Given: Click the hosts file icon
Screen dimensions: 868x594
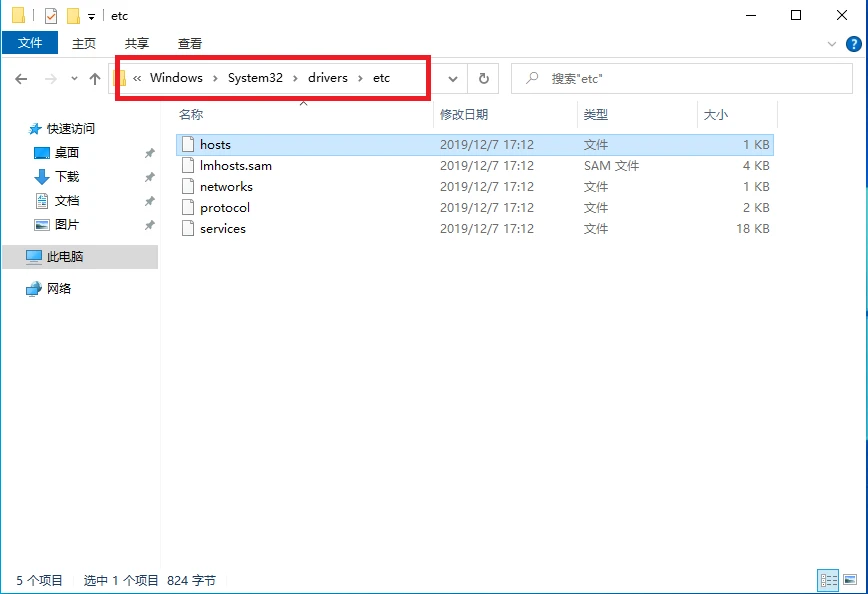Looking at the screenshot, I should [188, 144].
